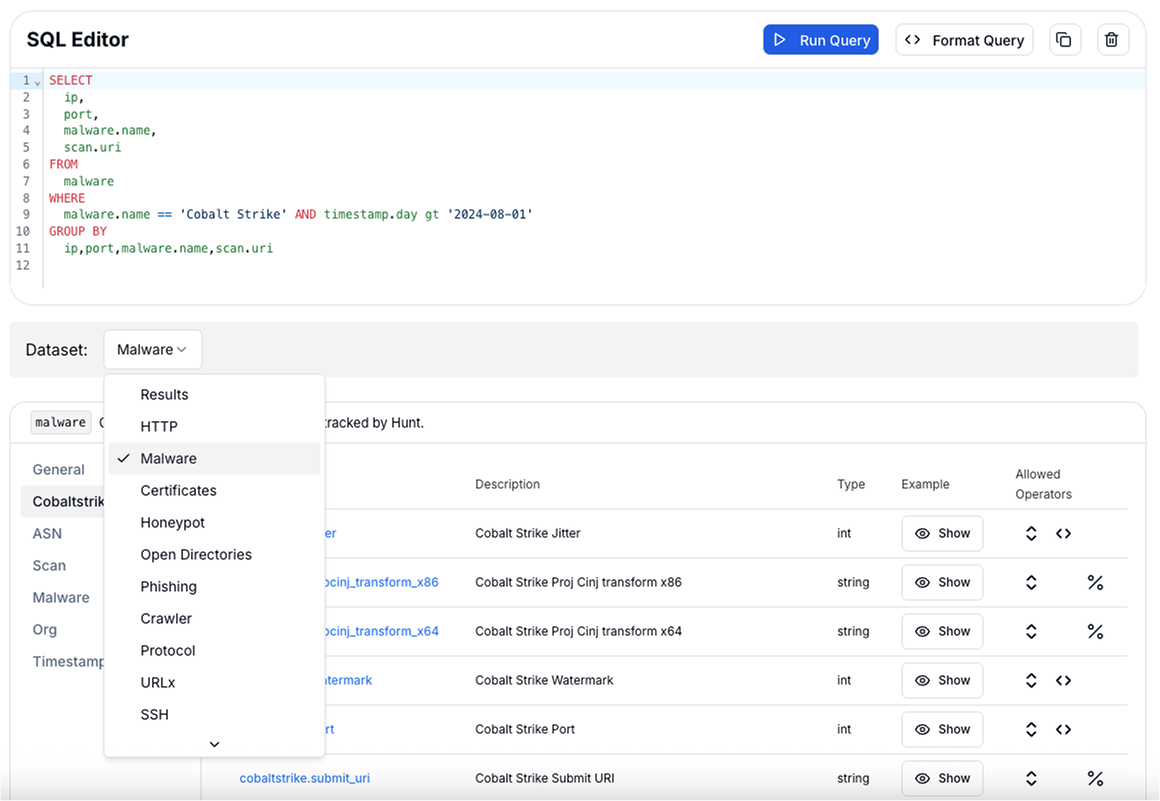Viewport: 1160px width, 801px height.
Task: Click sort arrows icon in Proj Cinj transform x64 row
Action: click(x=1031, y=631)
